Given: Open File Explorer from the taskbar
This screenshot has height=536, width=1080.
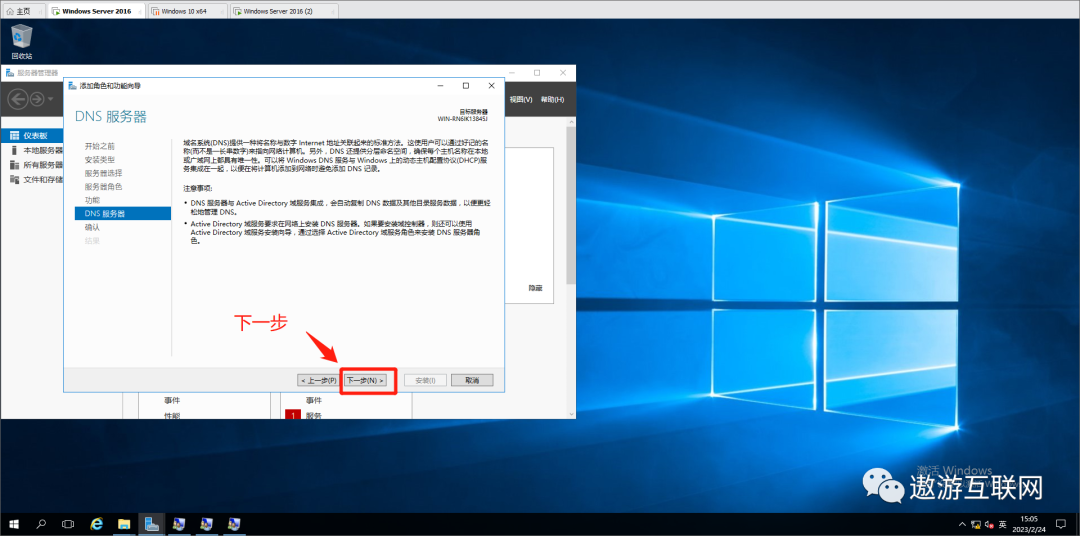Looking at the screenshot, I should coord(124,524).
